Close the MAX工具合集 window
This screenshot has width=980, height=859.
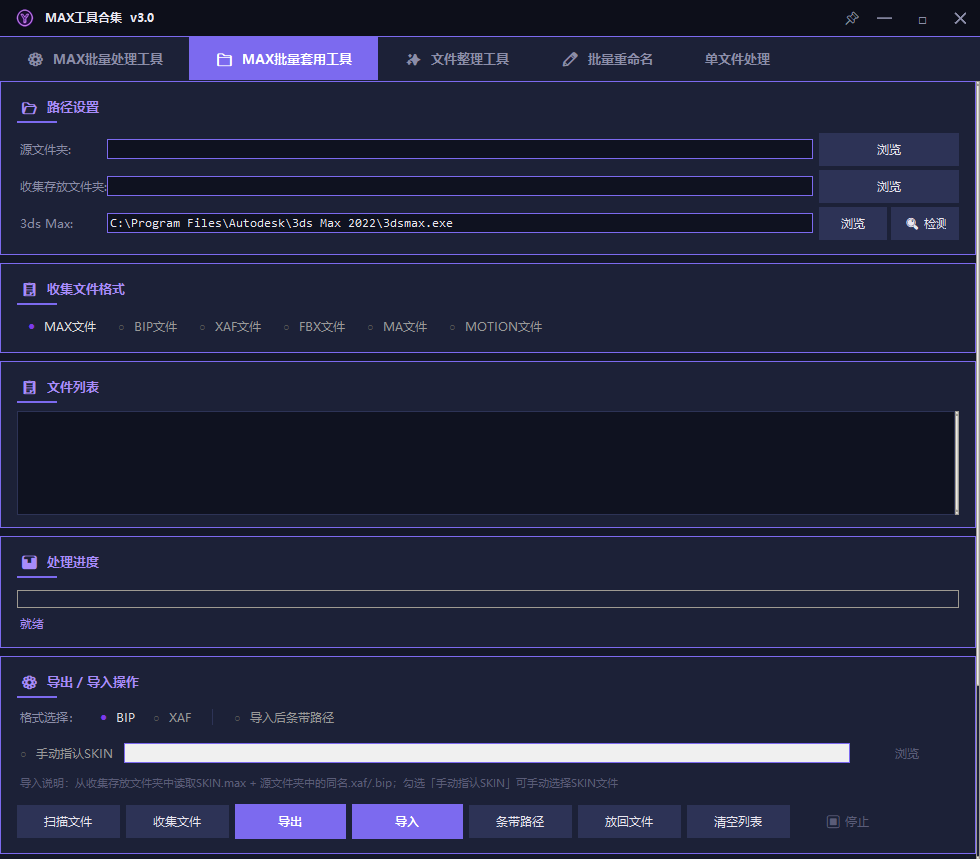pos(960,18)
